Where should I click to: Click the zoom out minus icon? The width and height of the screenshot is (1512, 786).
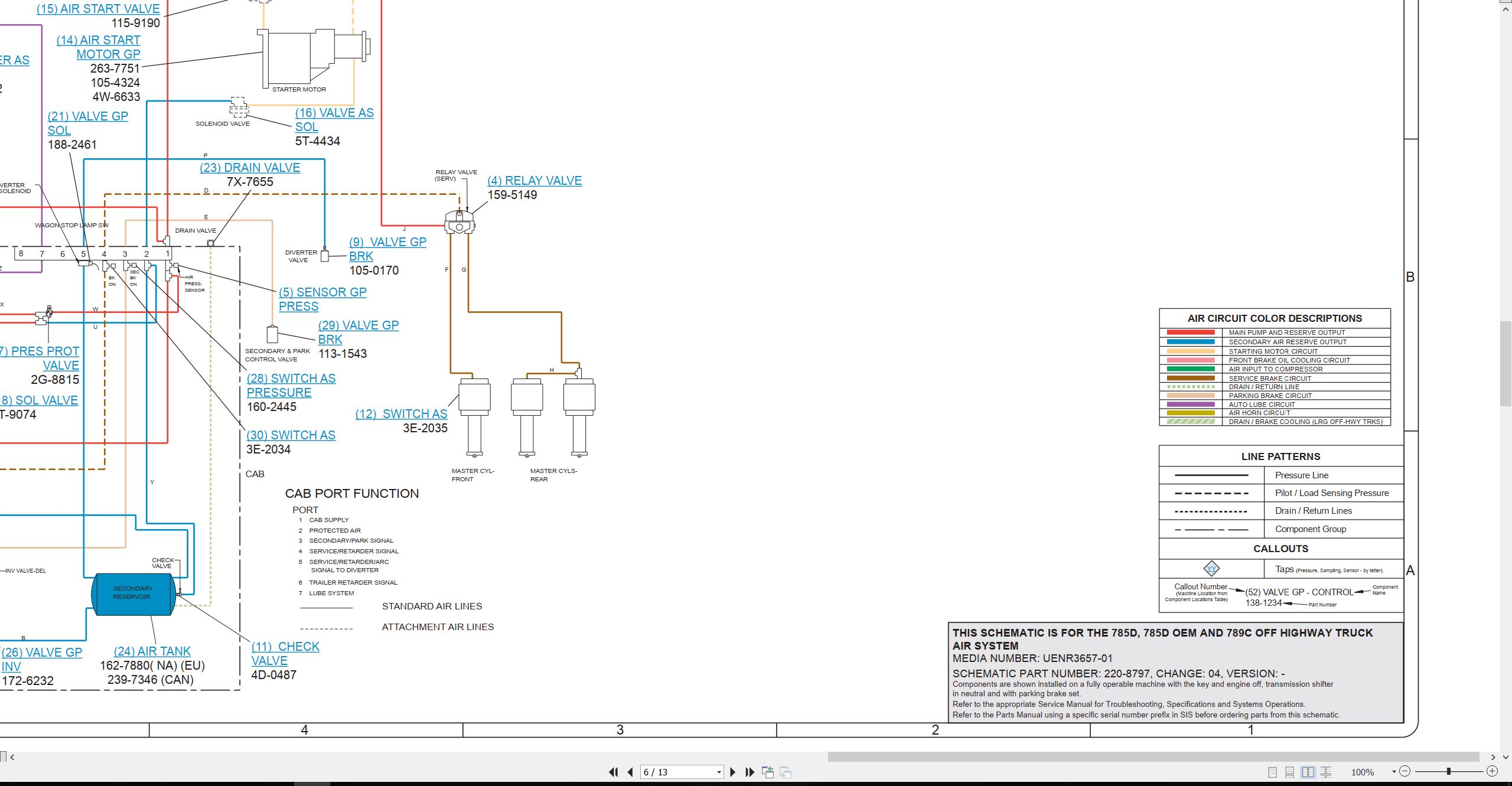point(1405,771)
